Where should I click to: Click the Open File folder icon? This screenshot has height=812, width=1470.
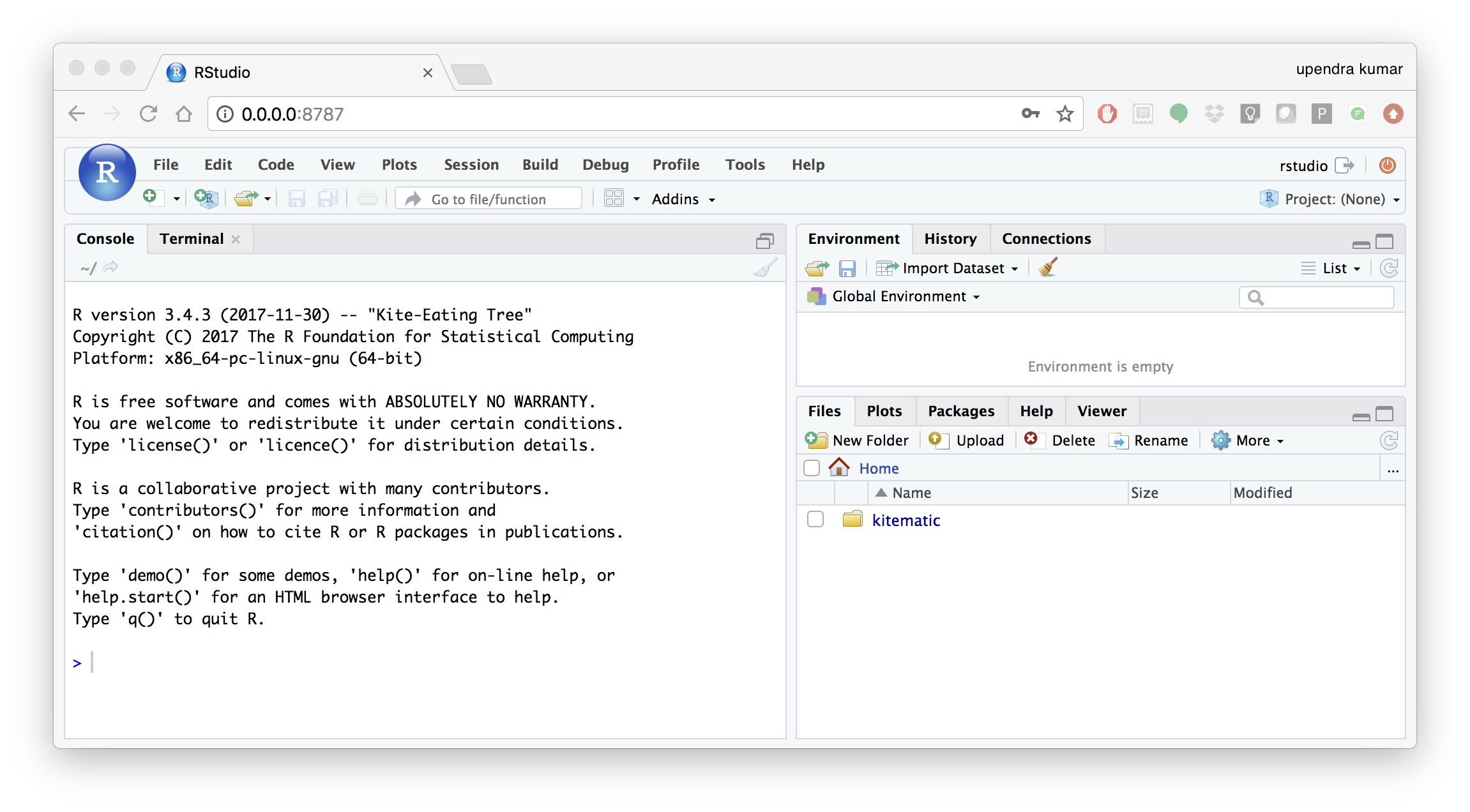pos(246,199)
